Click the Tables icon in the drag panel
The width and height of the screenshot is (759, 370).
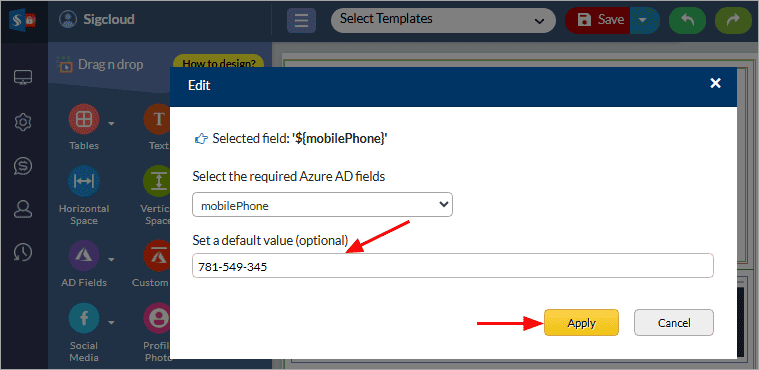click(84, 119)
